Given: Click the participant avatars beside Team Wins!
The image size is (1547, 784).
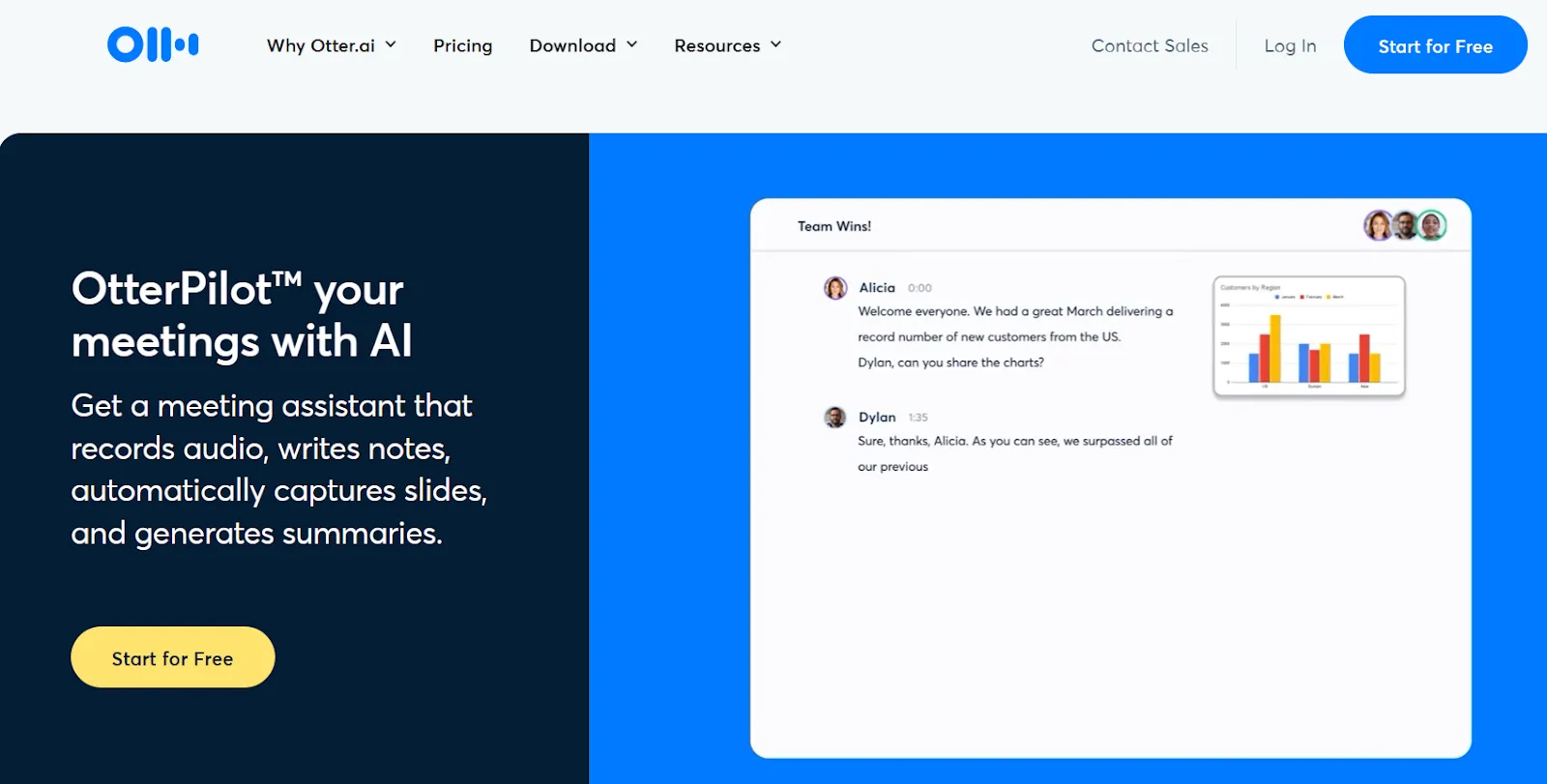Looking at the screenshot, I should click(x=1405, y=225).
